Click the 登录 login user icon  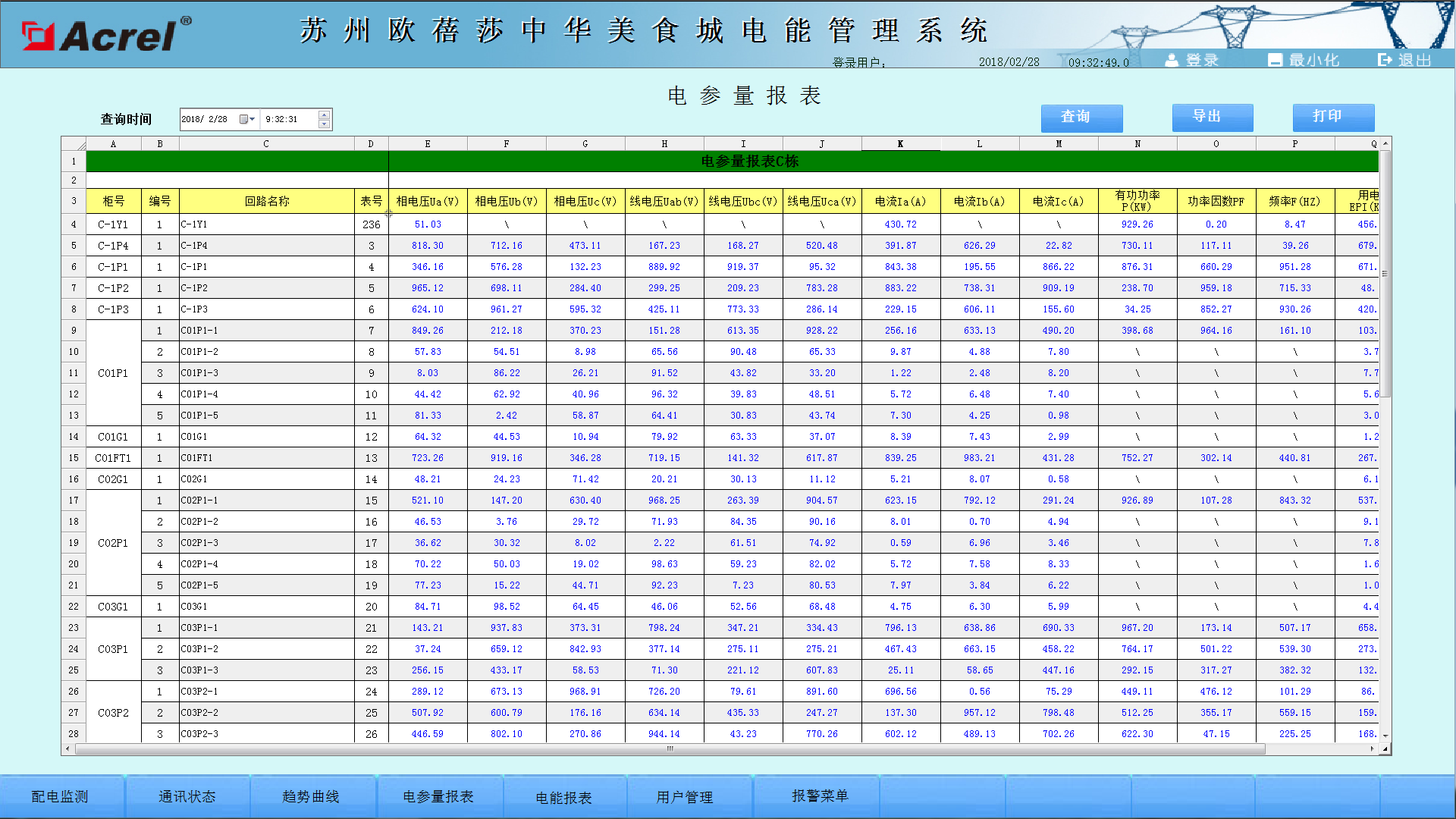pos(1172,60)
